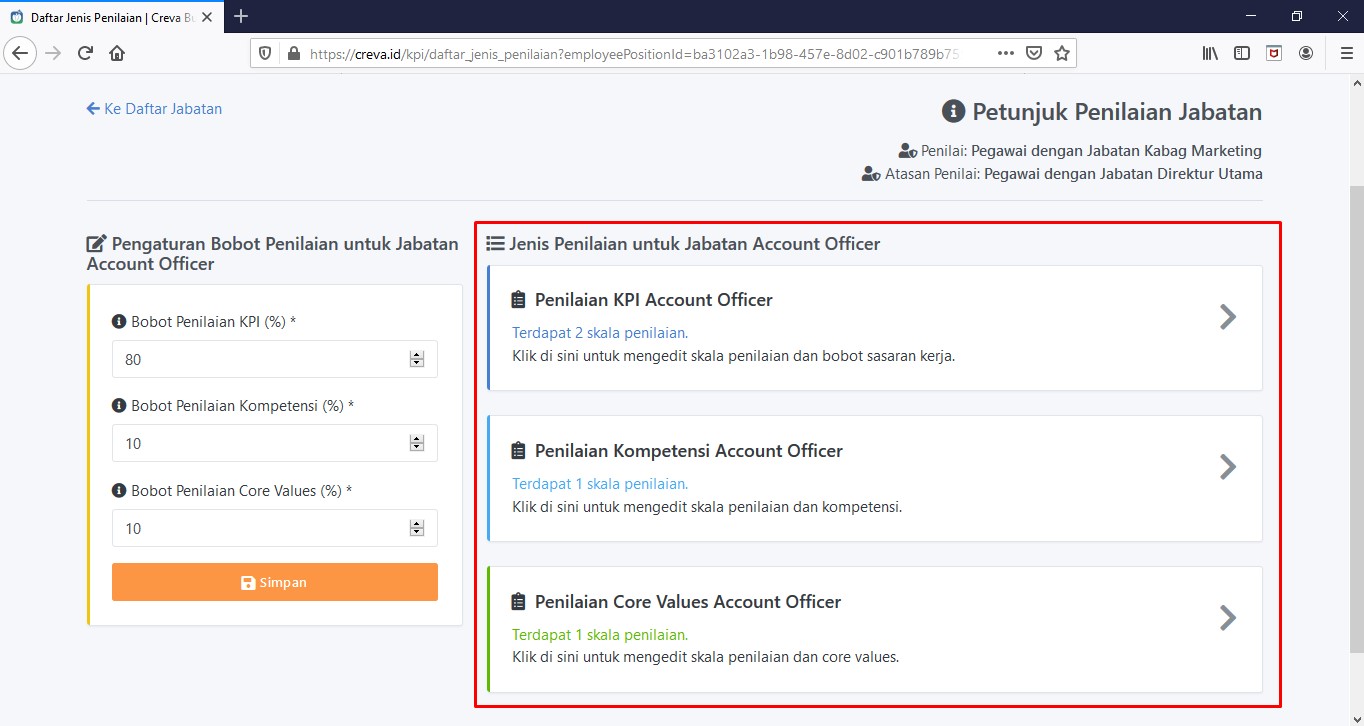Screen dimensions: 1364x726
Task: Click the tracking protection shield icon
Action: (x=265, y=53)
